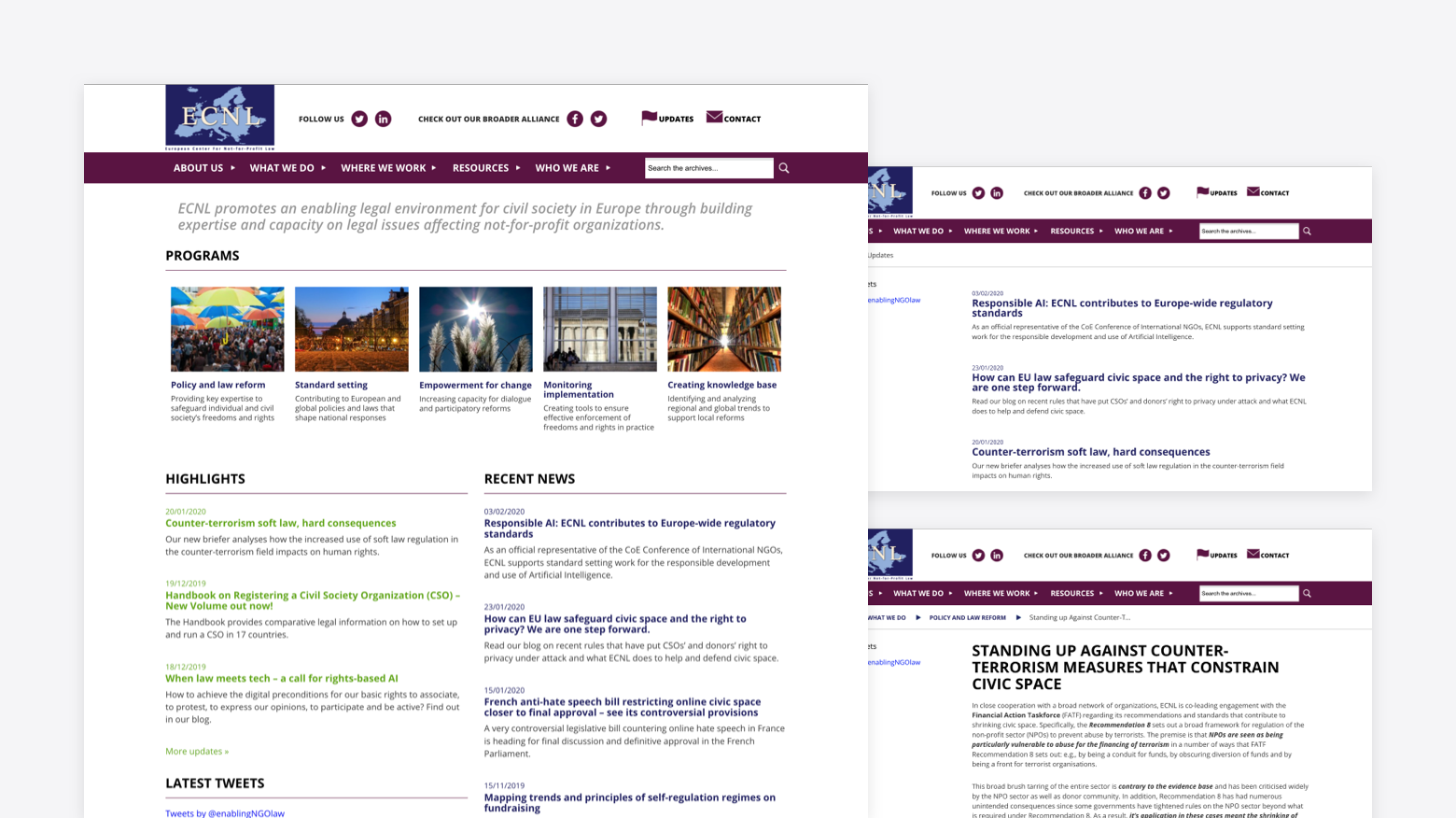Viewport: 1456px width, 818px height.
Task: Open Counter-terrorism soft law highlight link
Action: 281,523
